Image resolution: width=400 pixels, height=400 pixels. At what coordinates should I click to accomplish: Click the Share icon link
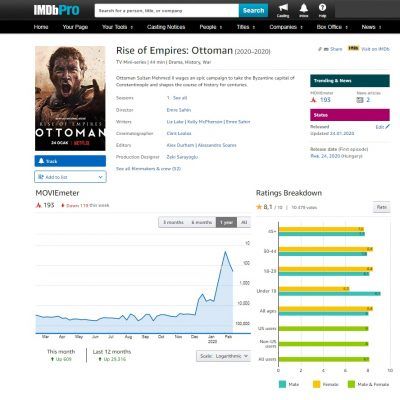pyautogui.click(x=330, y=49)
